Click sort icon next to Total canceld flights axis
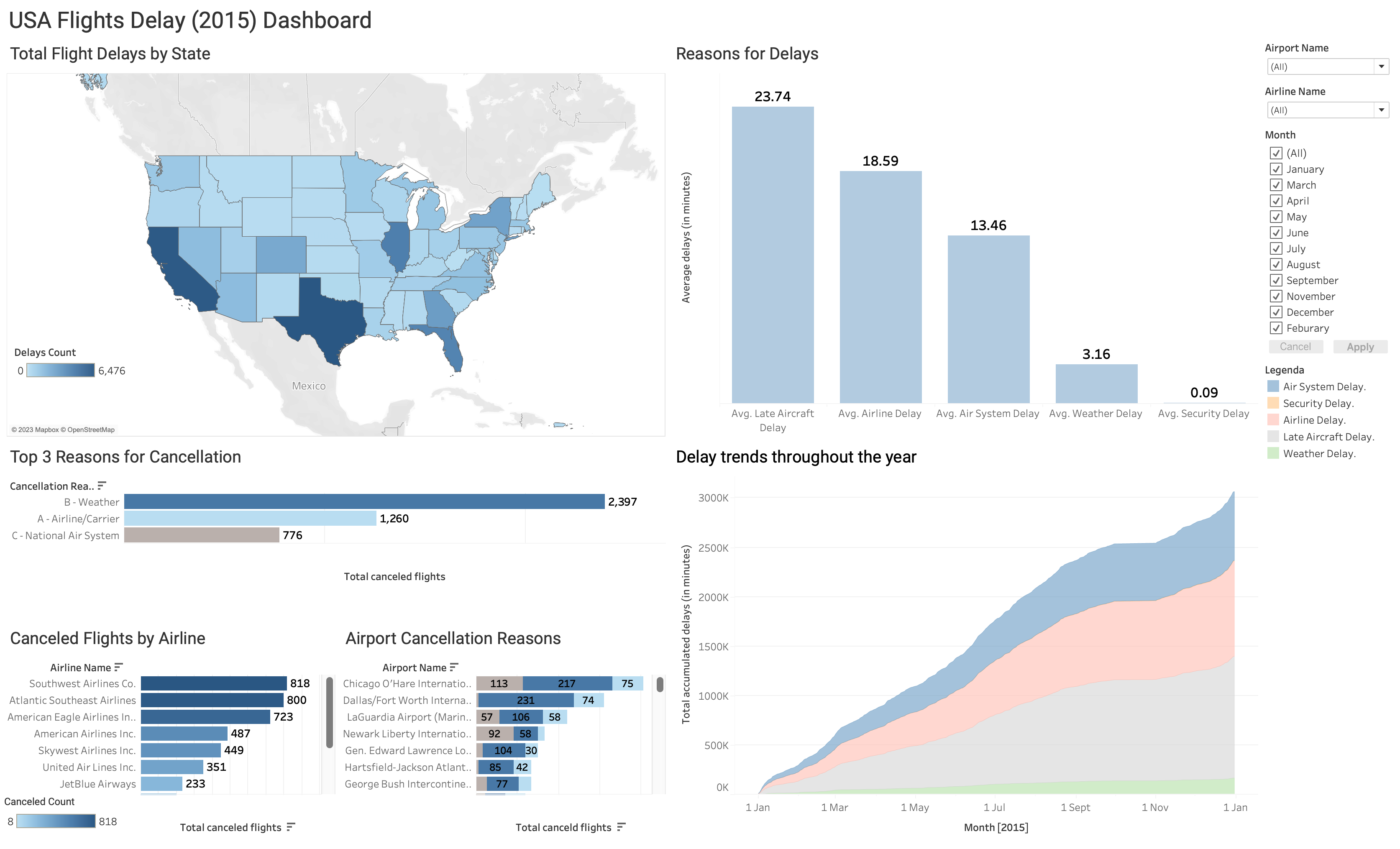 click(621, 827)
